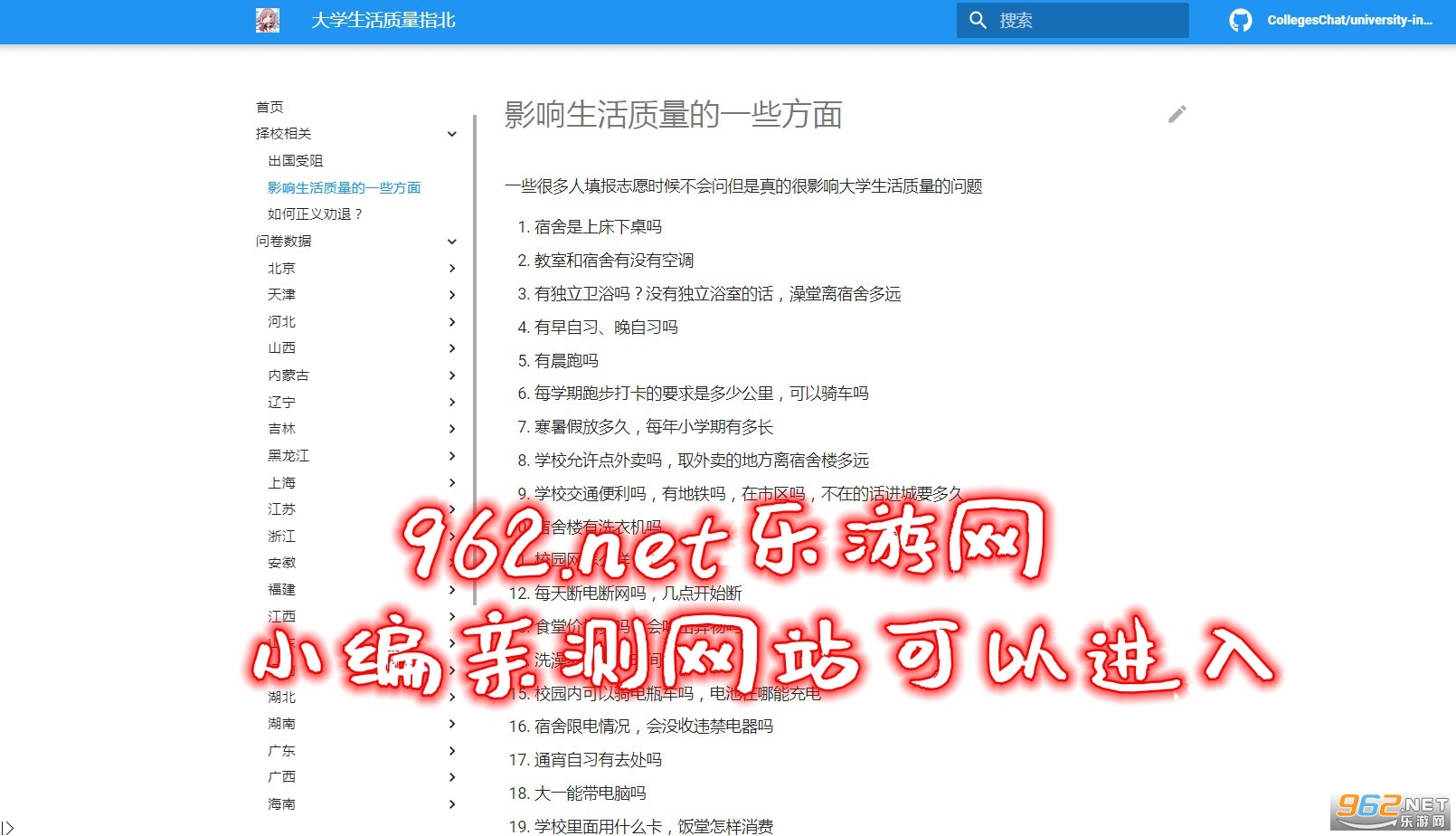1456x836 pixels.
Task: Click list item 寒暑假放多久，每年小学期有多长
Action: pyautogui.click(x=654, y=427)
